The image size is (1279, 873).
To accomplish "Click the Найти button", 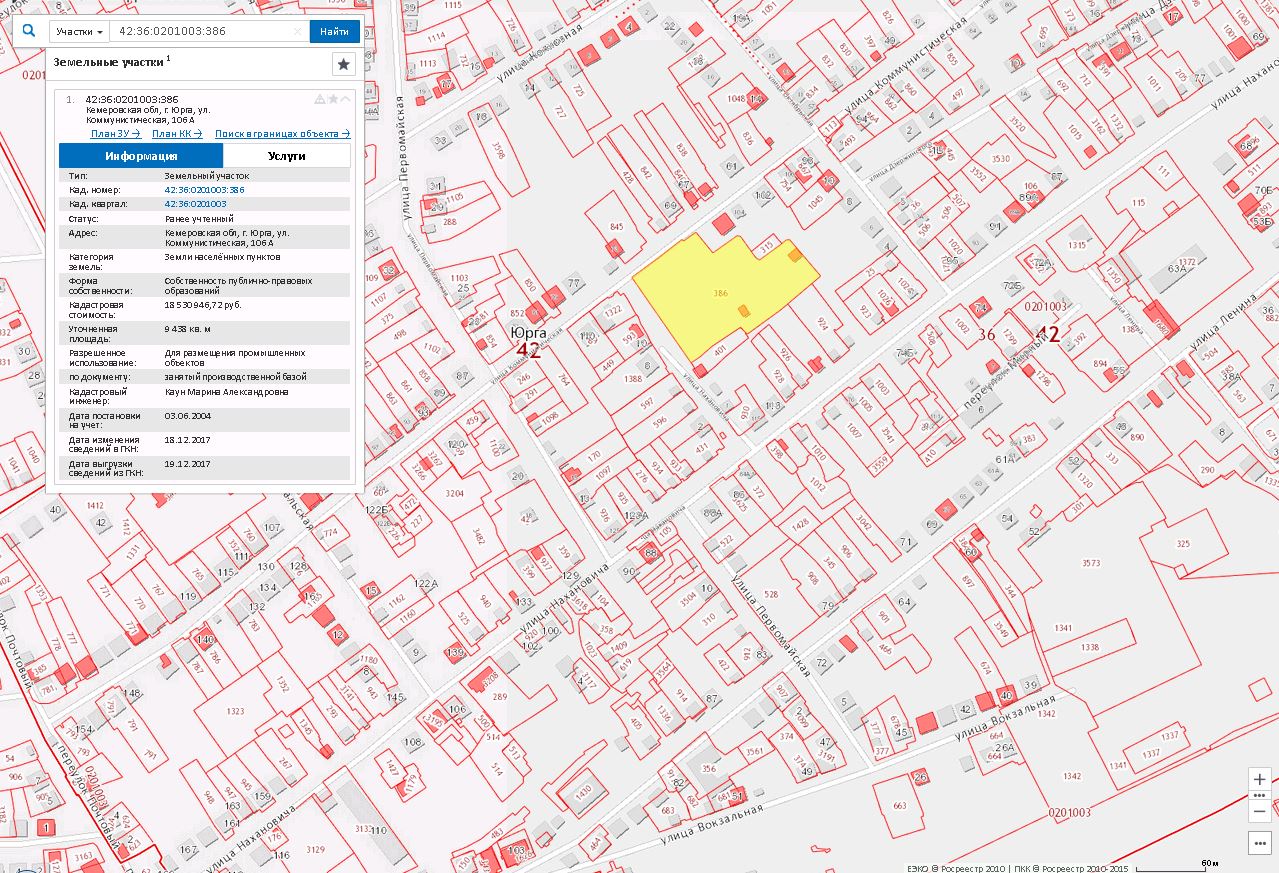I will coord(335,32).
